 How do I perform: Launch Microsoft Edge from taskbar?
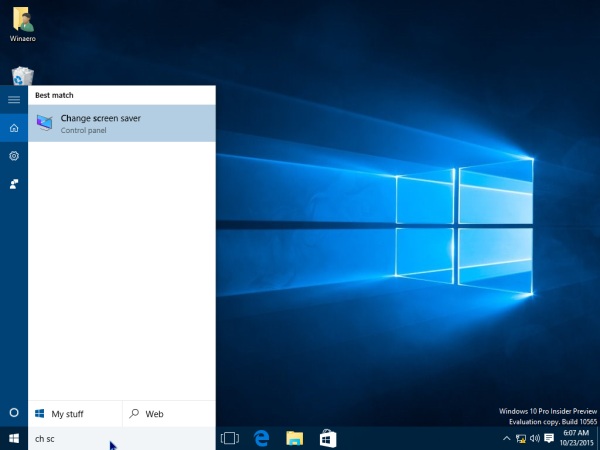tap(262, 439)
